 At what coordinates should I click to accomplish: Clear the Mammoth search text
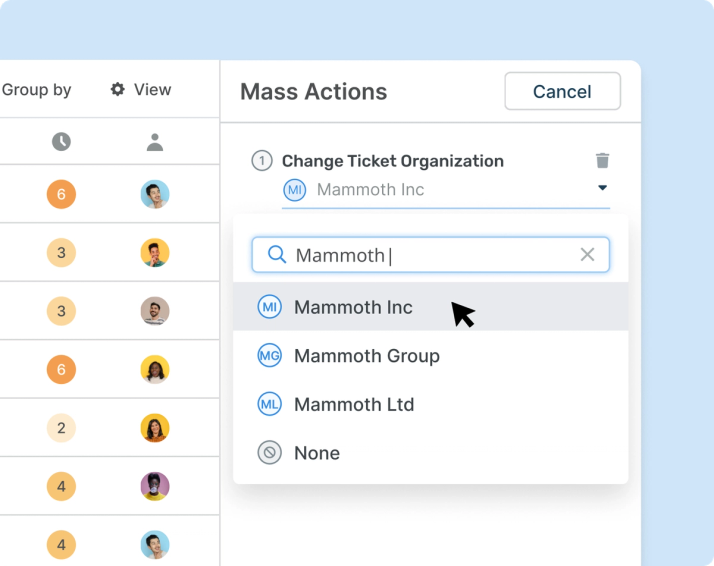(587, 255)
